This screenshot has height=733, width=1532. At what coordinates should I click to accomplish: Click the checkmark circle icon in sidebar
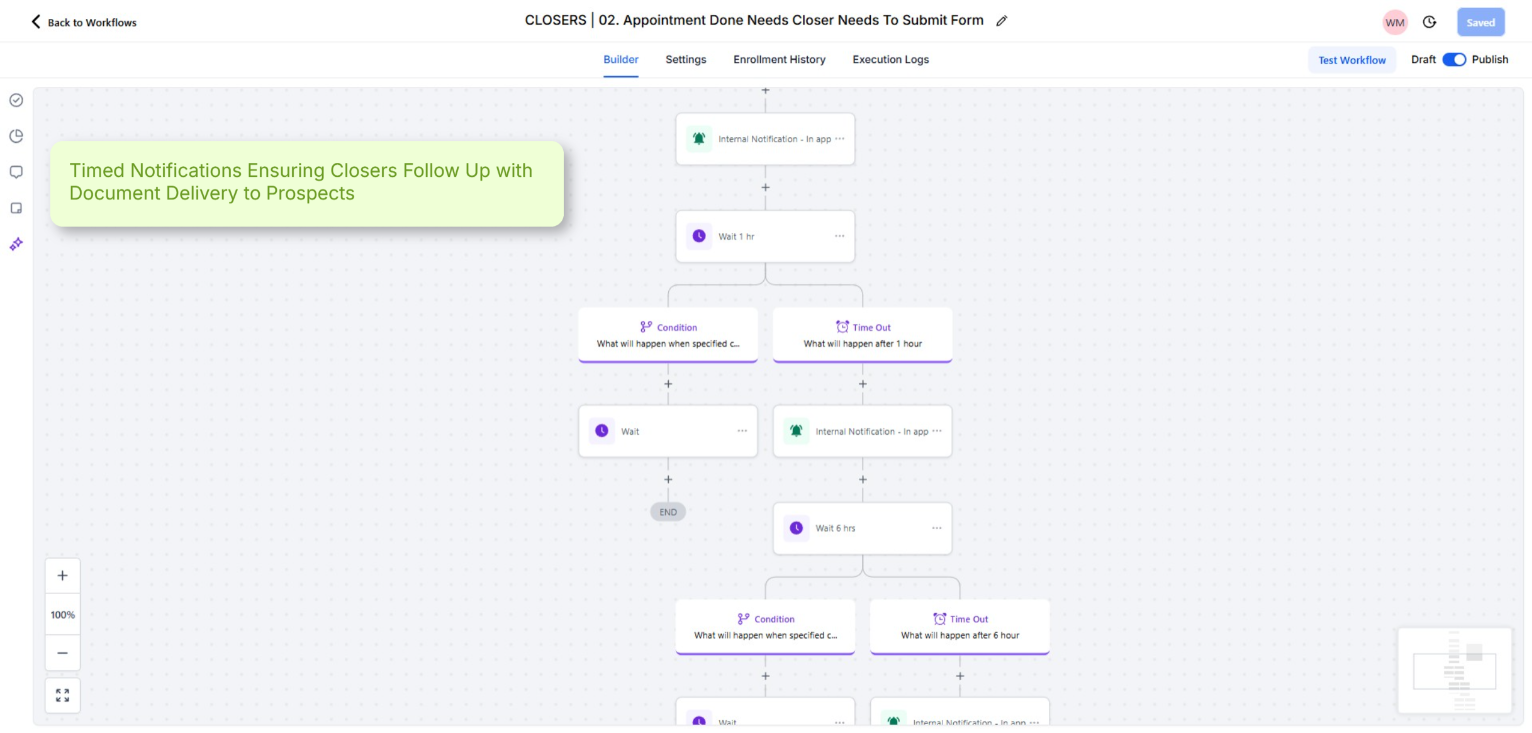tap(16, 100)
